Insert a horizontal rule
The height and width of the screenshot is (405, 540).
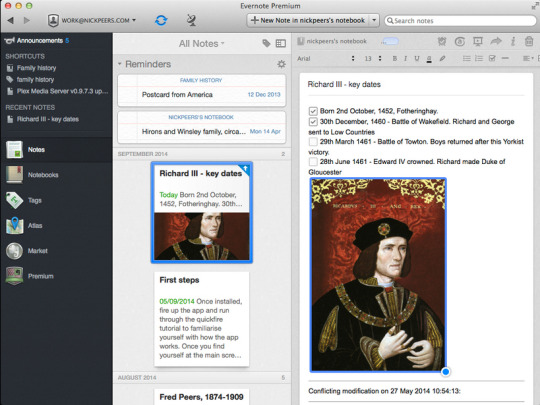point(505,59)
